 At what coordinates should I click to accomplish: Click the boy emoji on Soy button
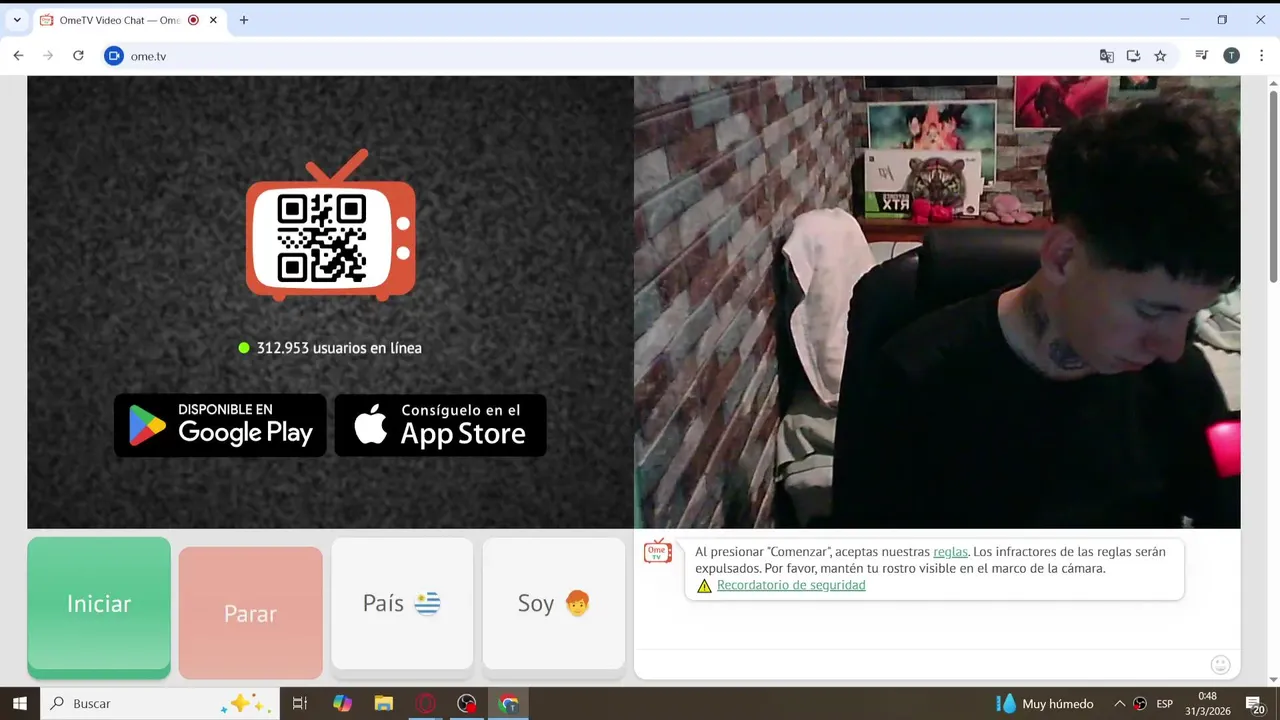(x=578, y=603)
